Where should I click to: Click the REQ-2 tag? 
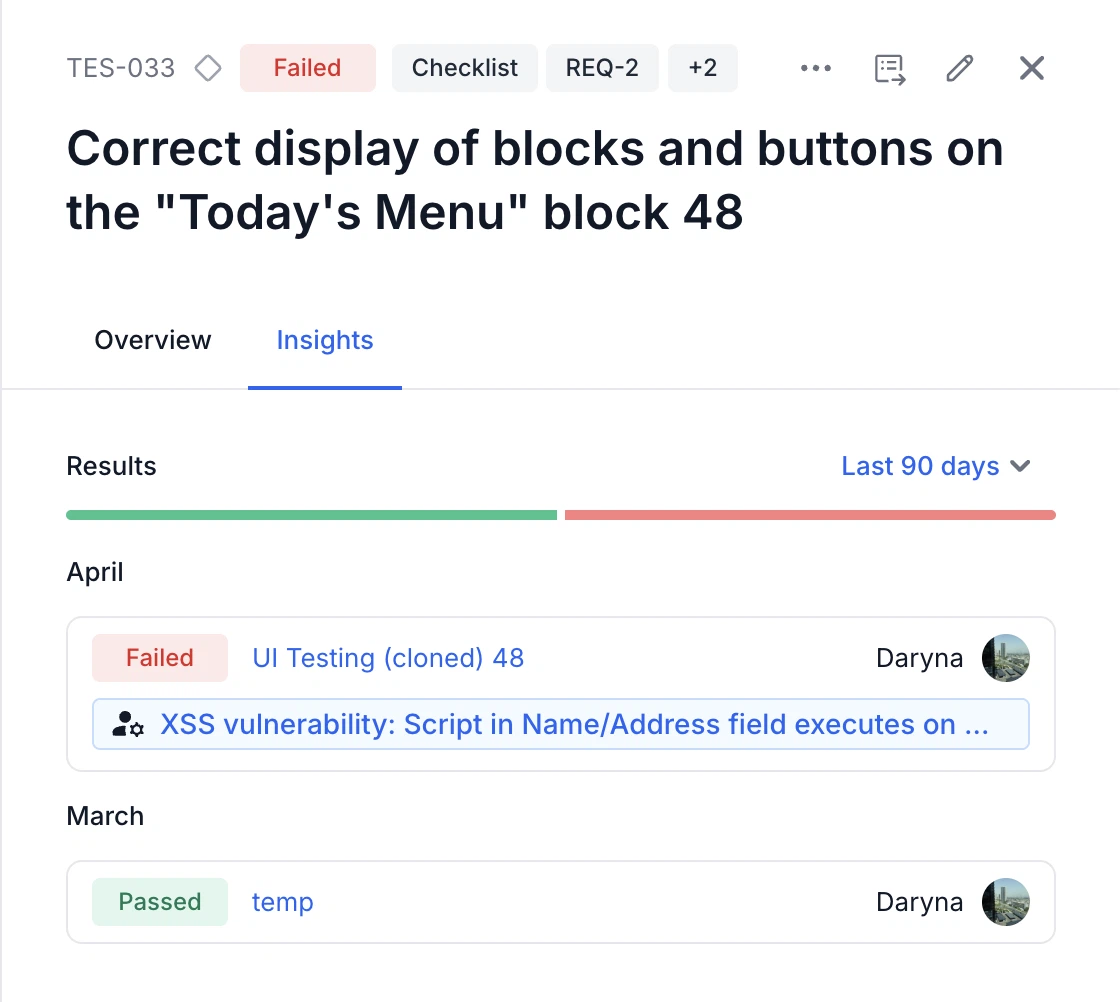(602, 68)
